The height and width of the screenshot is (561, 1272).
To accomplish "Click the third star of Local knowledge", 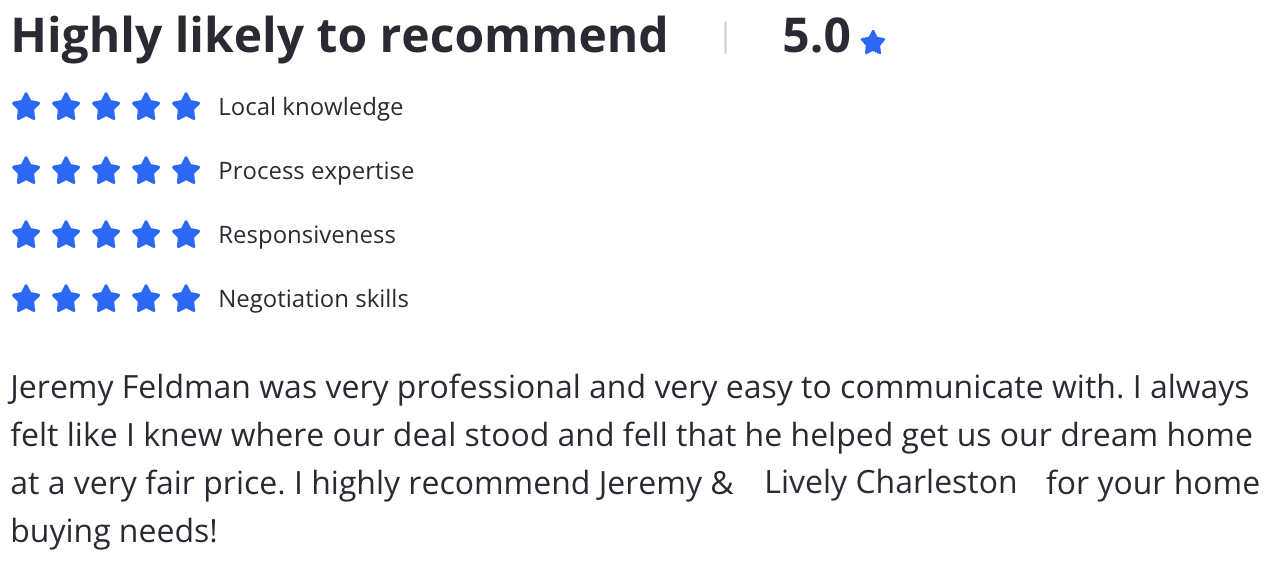I will (106, 107).
